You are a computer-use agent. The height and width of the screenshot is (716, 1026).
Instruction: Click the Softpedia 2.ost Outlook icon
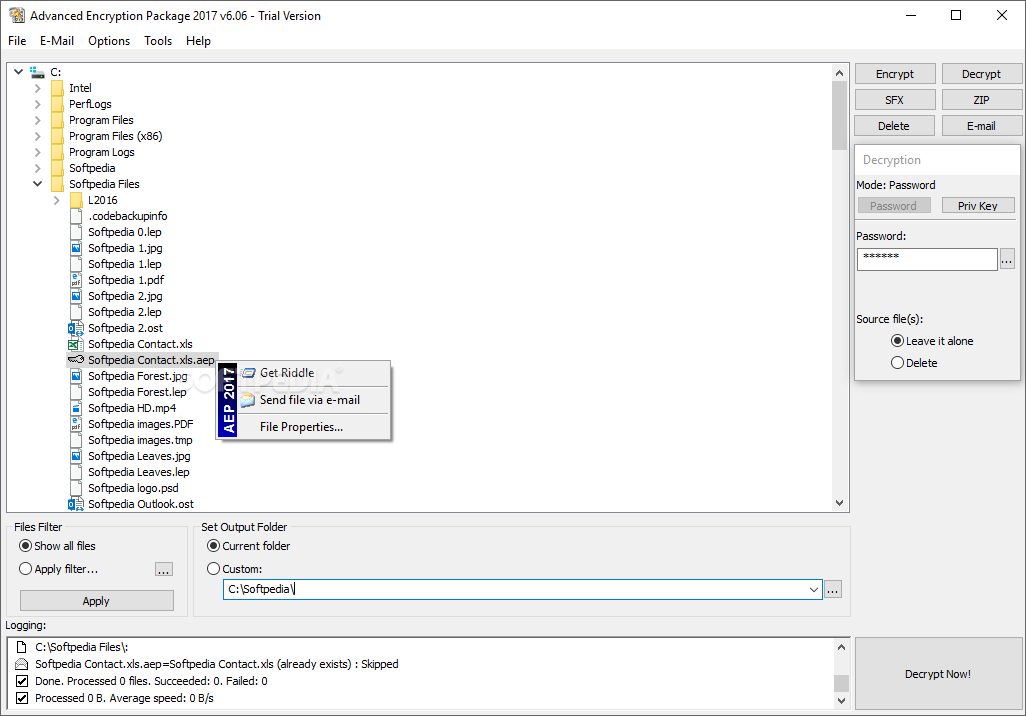[x=75, y=328]
